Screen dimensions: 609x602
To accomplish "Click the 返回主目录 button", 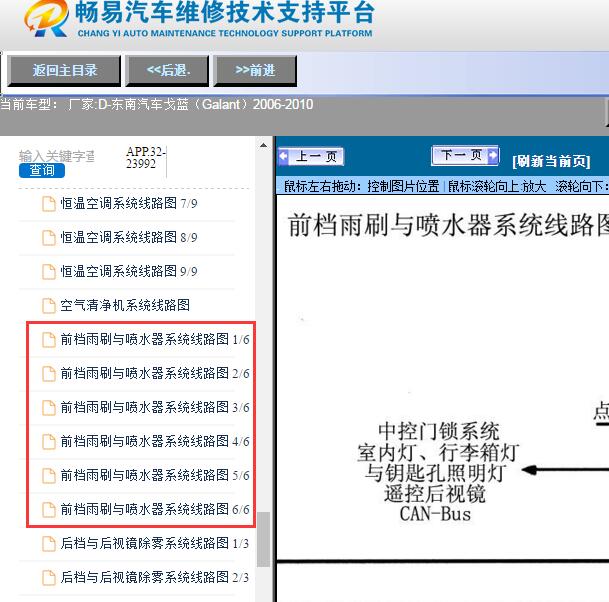I will (x=64, y=71).
